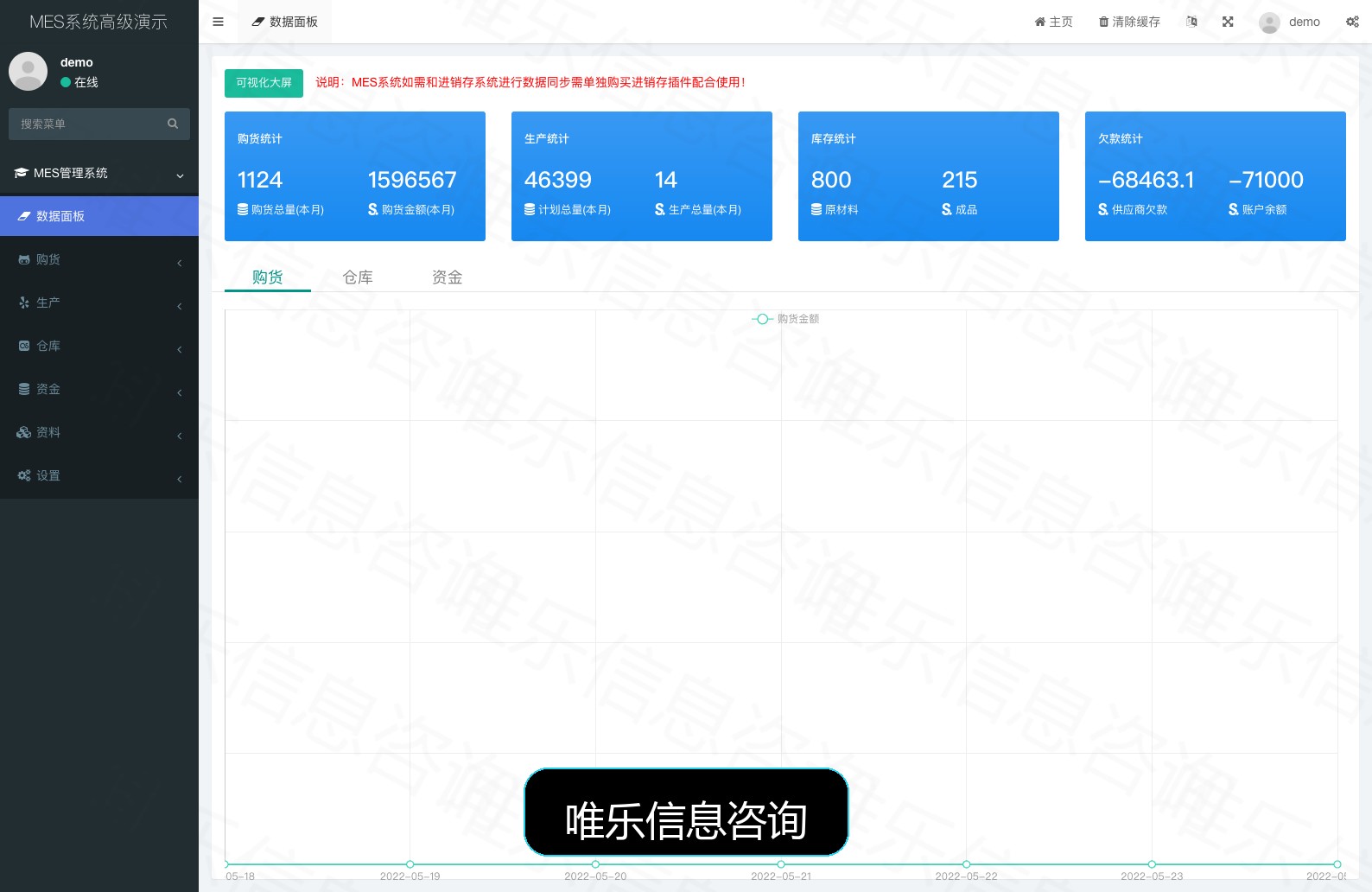
Task: Click the 仓库 sidebar icon
Action: pos(24,346)
